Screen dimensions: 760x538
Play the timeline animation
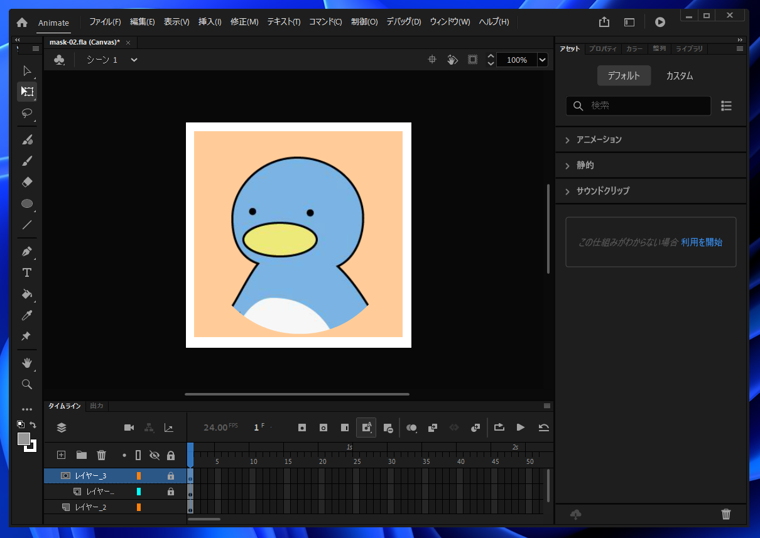[521, 427]
